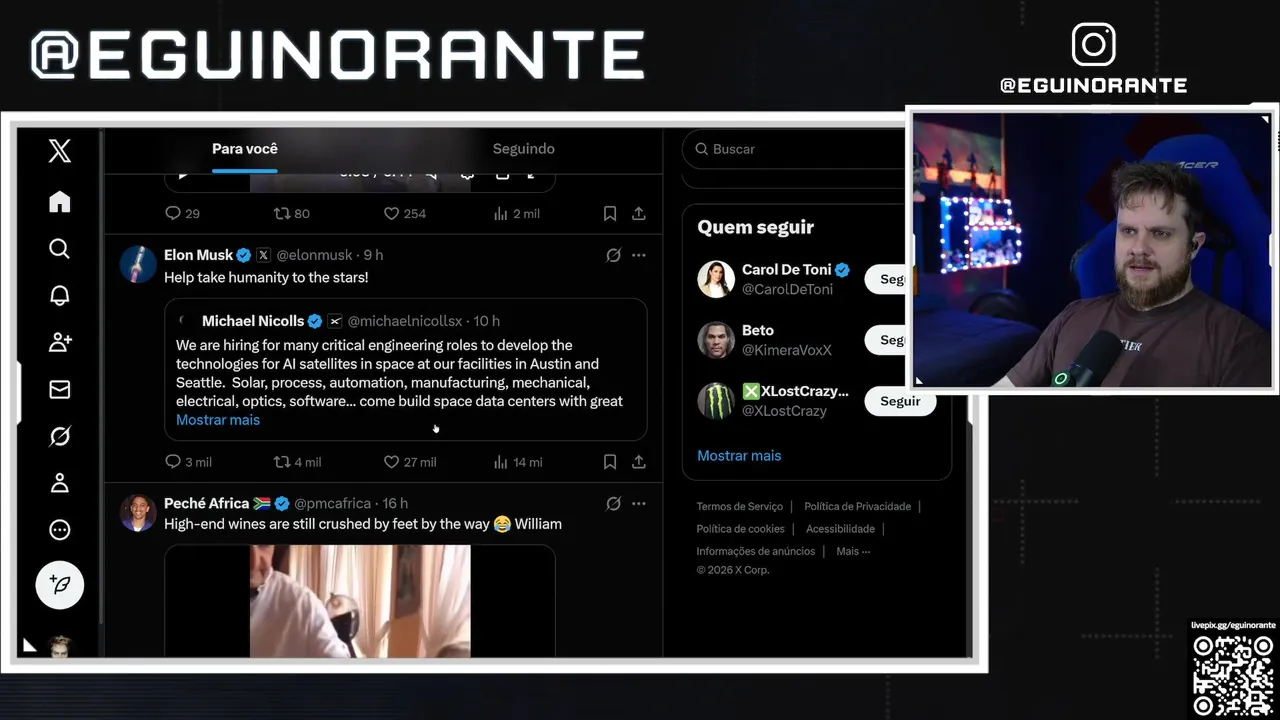Viewport: 1280px width, 720px height.
Task: Click Elon Musk avatar
Action: (138, 264)
